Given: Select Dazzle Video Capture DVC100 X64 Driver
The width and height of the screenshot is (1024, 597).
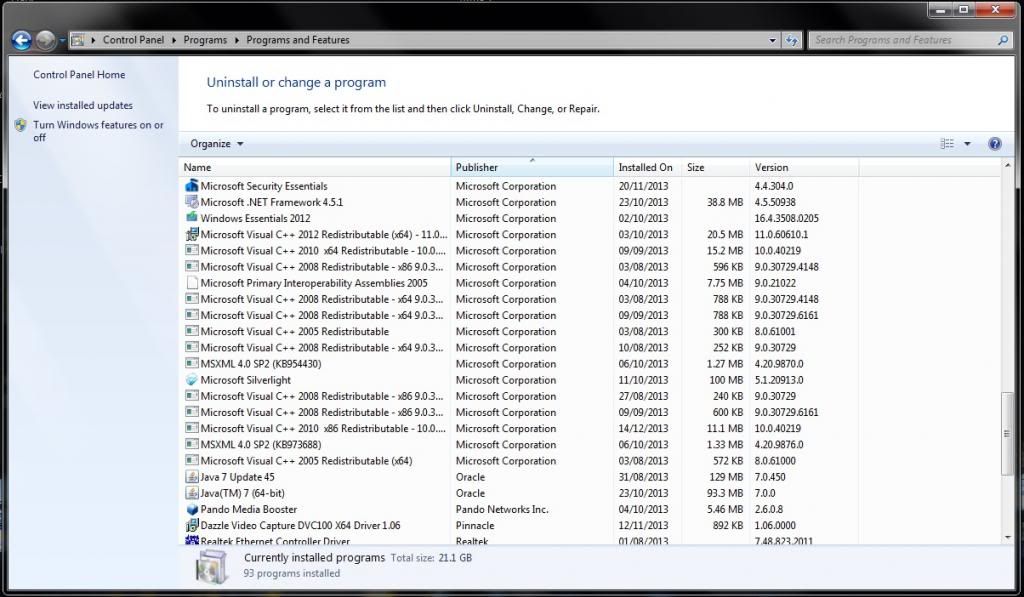Looking at the screenshot, I should click(x=300, y=525).
